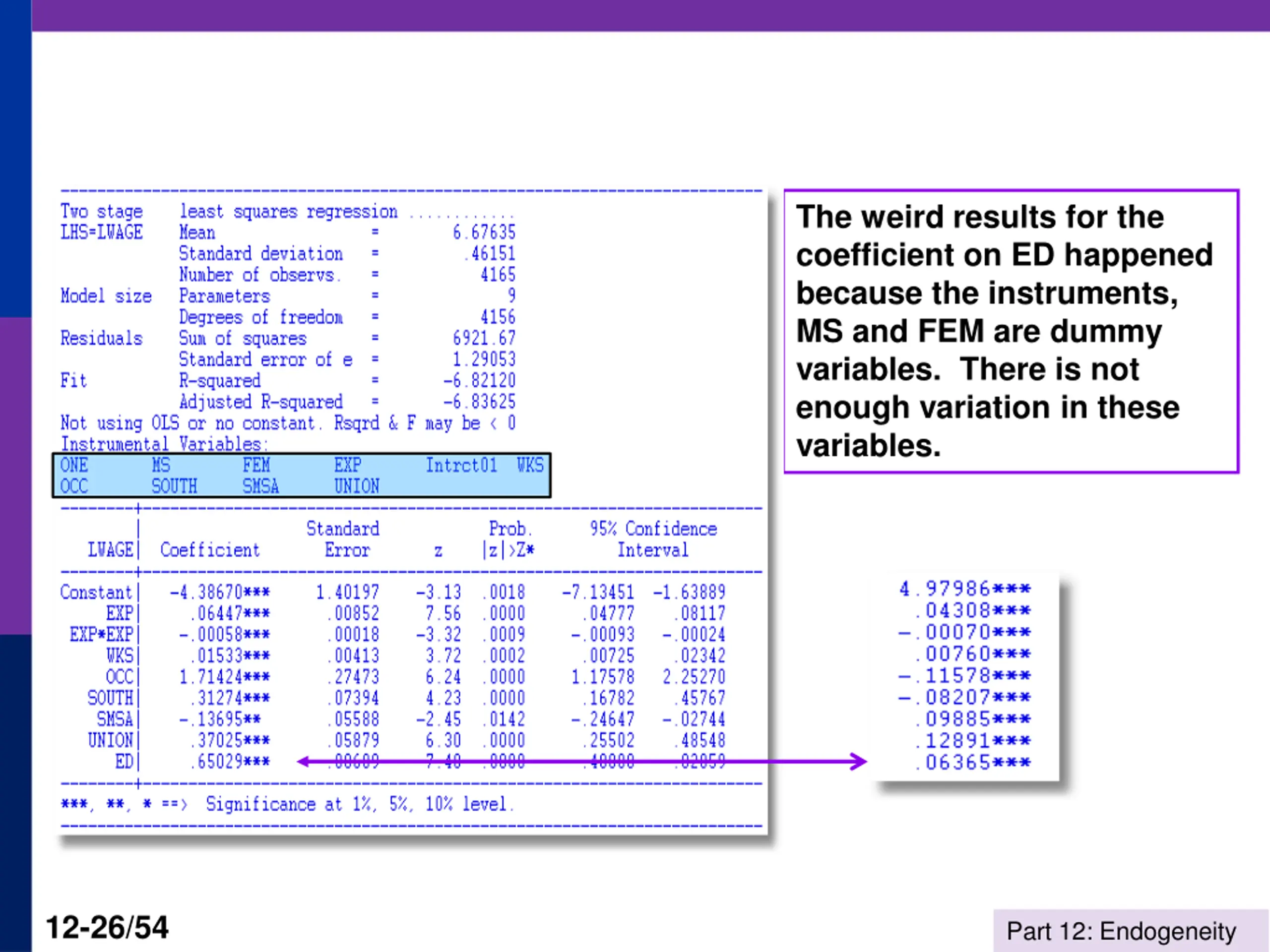Click the Standard Error column header
This screenshot has width=1270, height=952.
pos(343,539)
